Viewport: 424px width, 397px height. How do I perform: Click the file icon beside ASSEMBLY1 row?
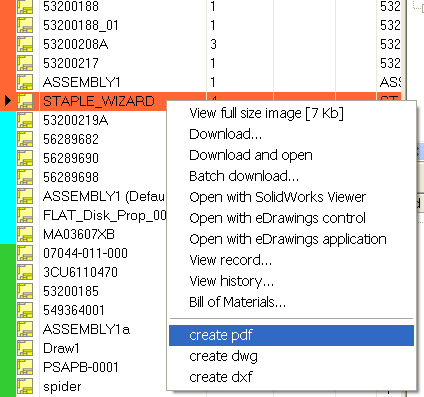pyautogui.click(x=25, y=82)
